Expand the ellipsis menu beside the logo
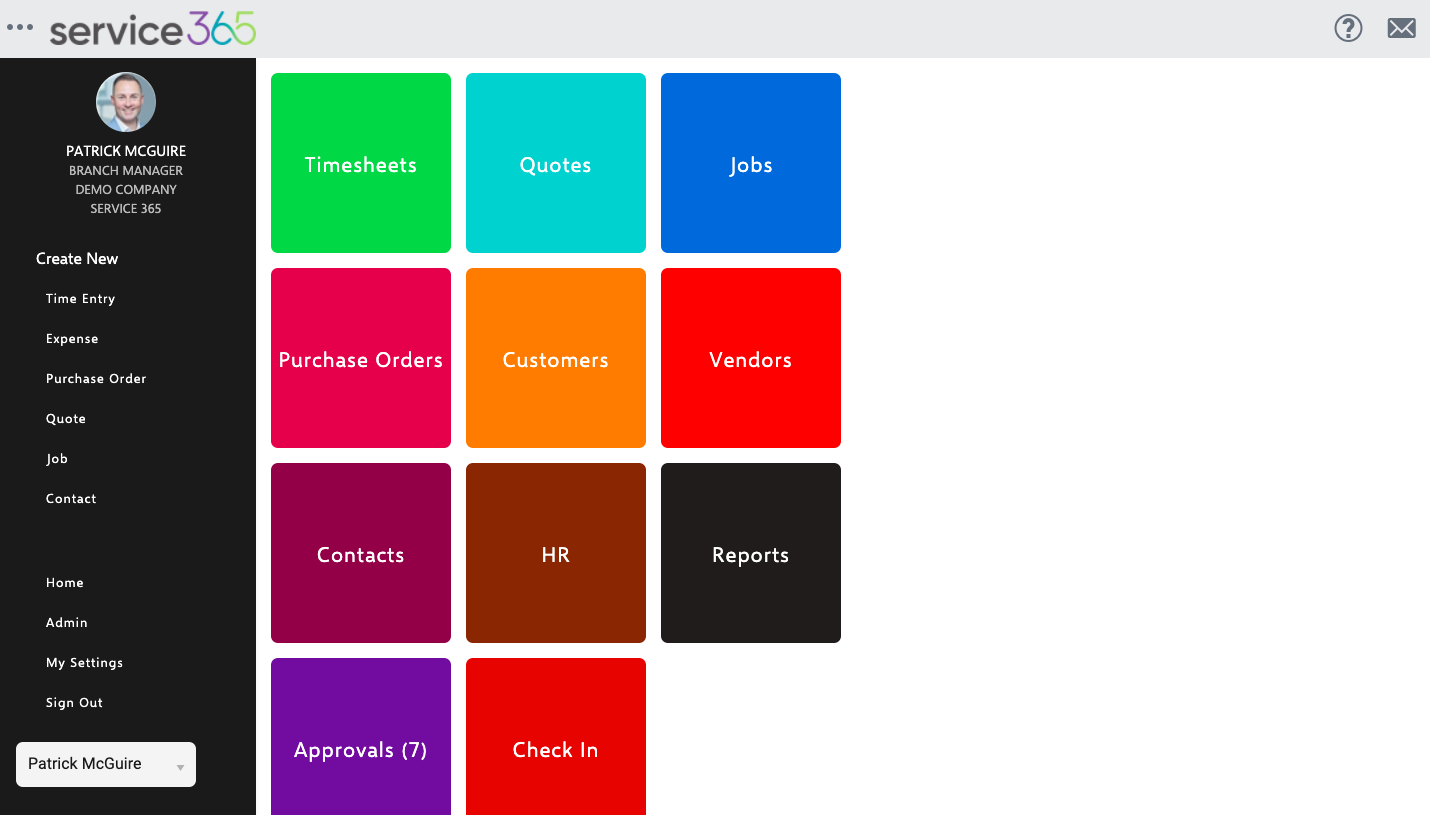The width and height of the screenshot is (1430, 815). (x=20, y=28)
